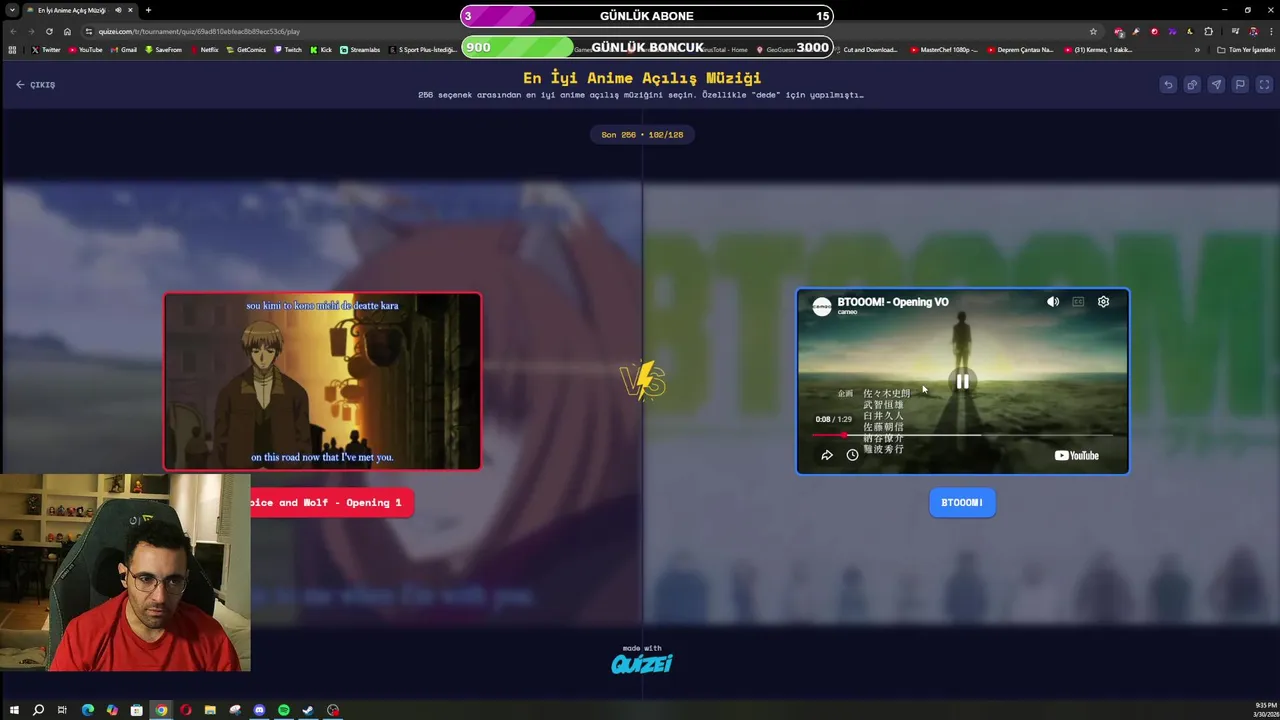Open the Windows Start menu
The image size is (1280, 720).
pyautogui.click(x=13, y=710)
